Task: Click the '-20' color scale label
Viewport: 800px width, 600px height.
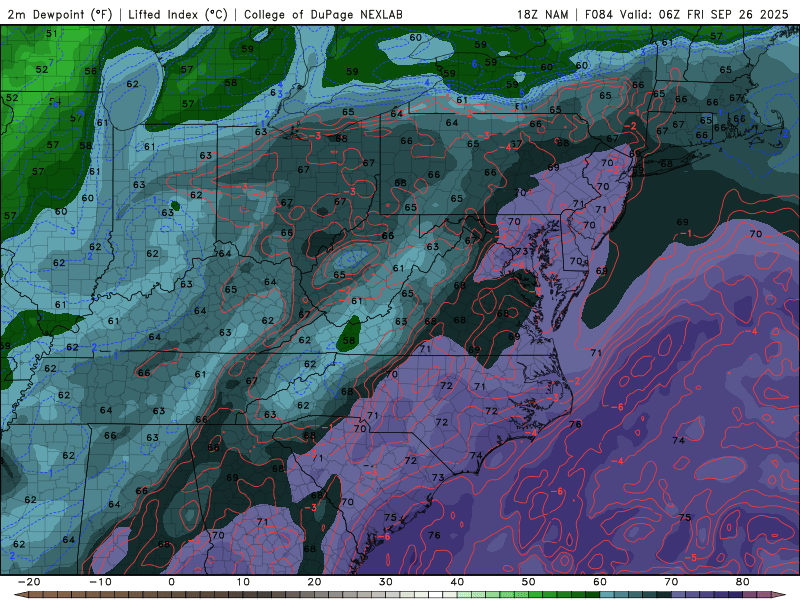Action: [29, 582]
